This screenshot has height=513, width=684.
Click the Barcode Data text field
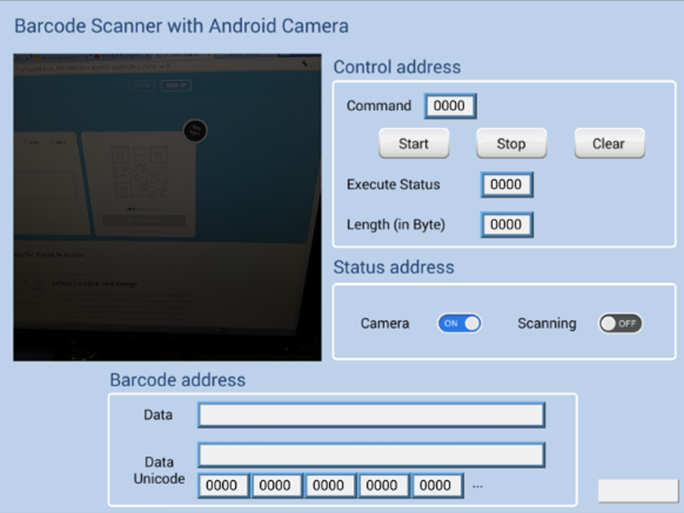click(371, 415)
